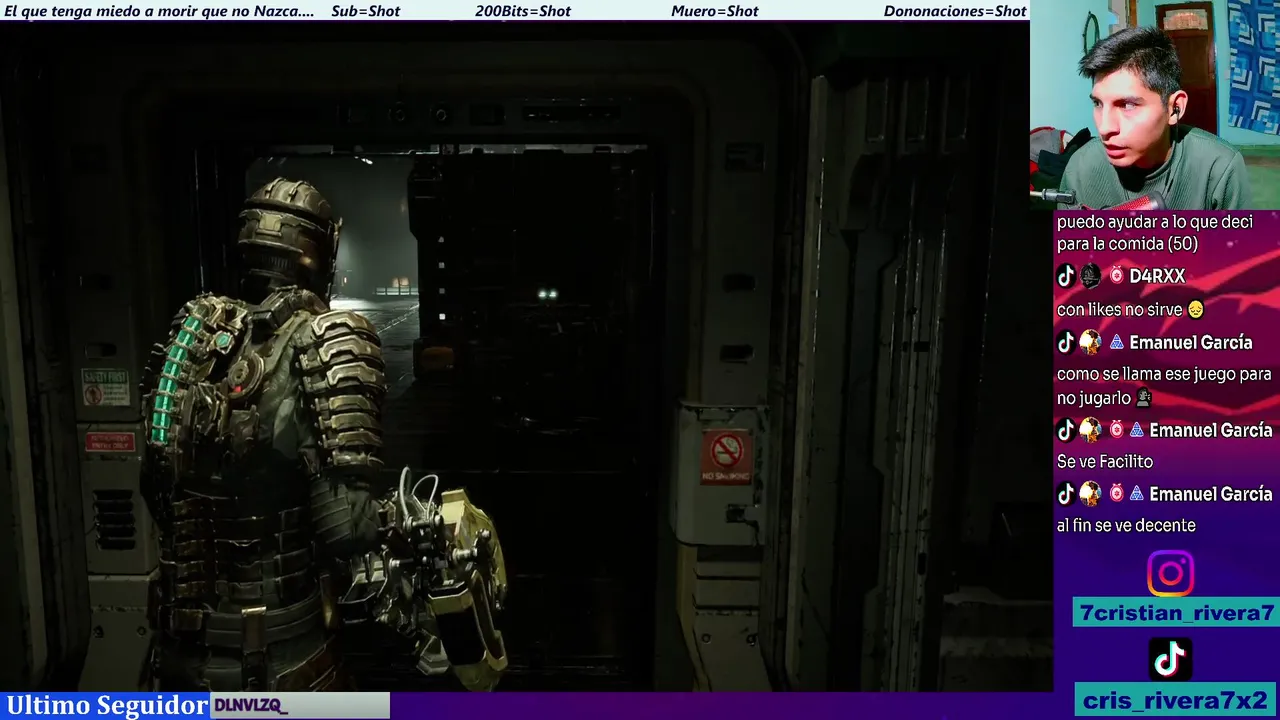Click the glowing eyes in the dark doorway

point(547,294)
